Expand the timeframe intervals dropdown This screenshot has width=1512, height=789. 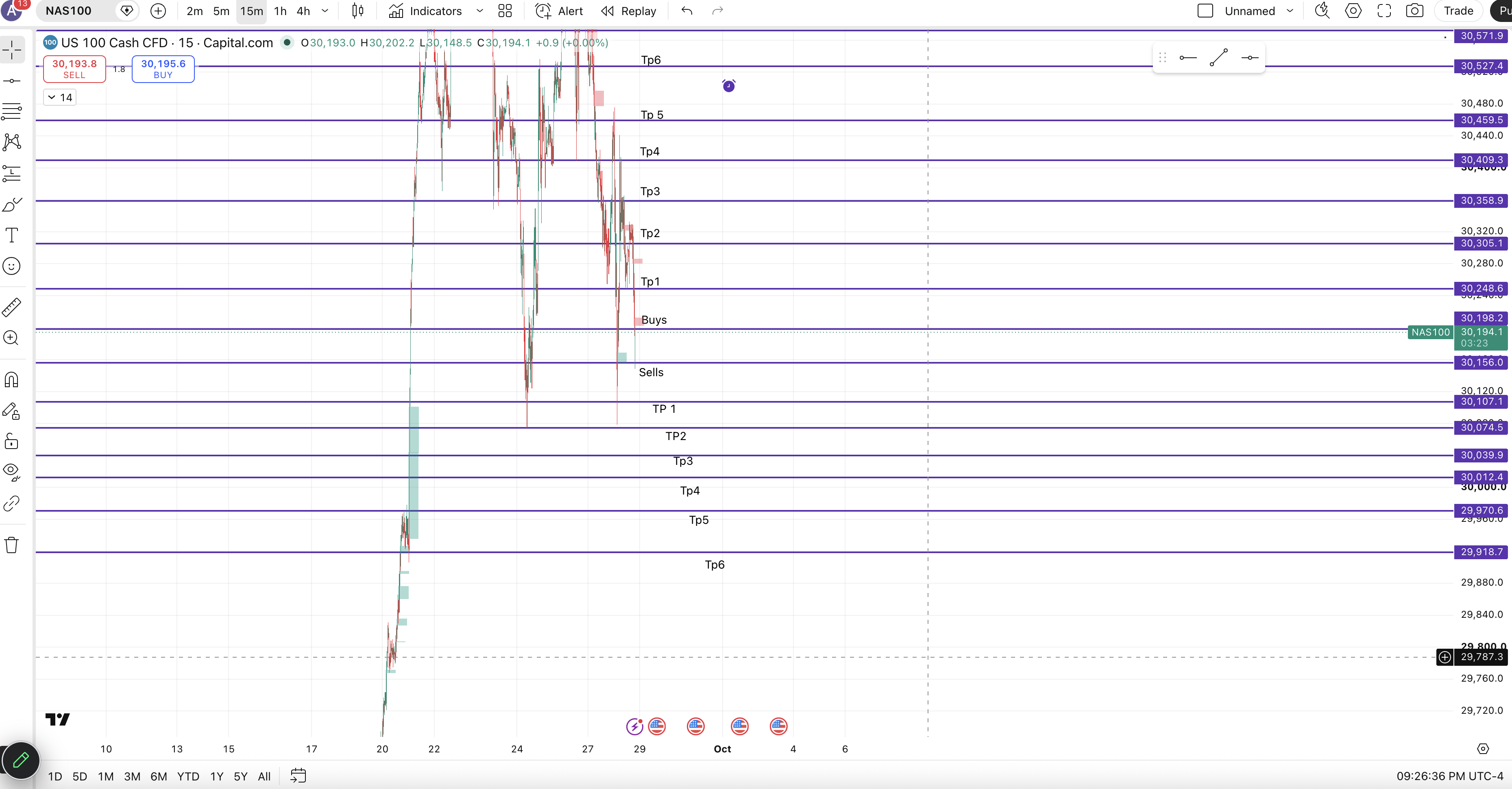[325, 11]
